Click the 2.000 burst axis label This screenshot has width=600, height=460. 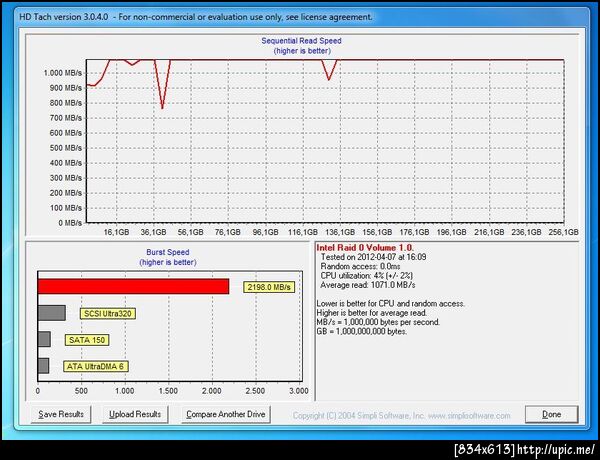coord(212,391)
